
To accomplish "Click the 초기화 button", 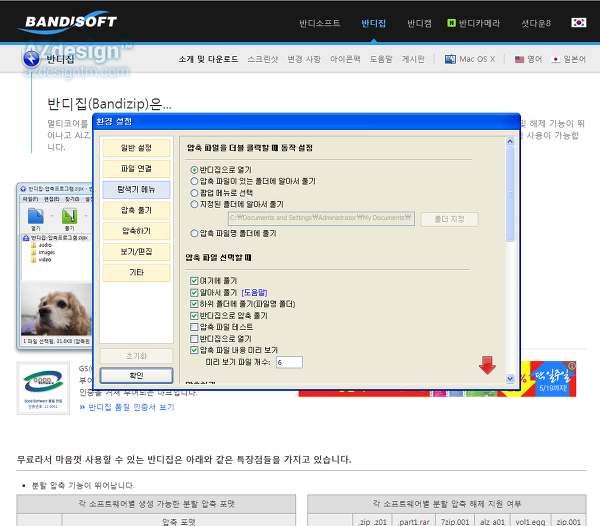I will [x=136, y=356].
